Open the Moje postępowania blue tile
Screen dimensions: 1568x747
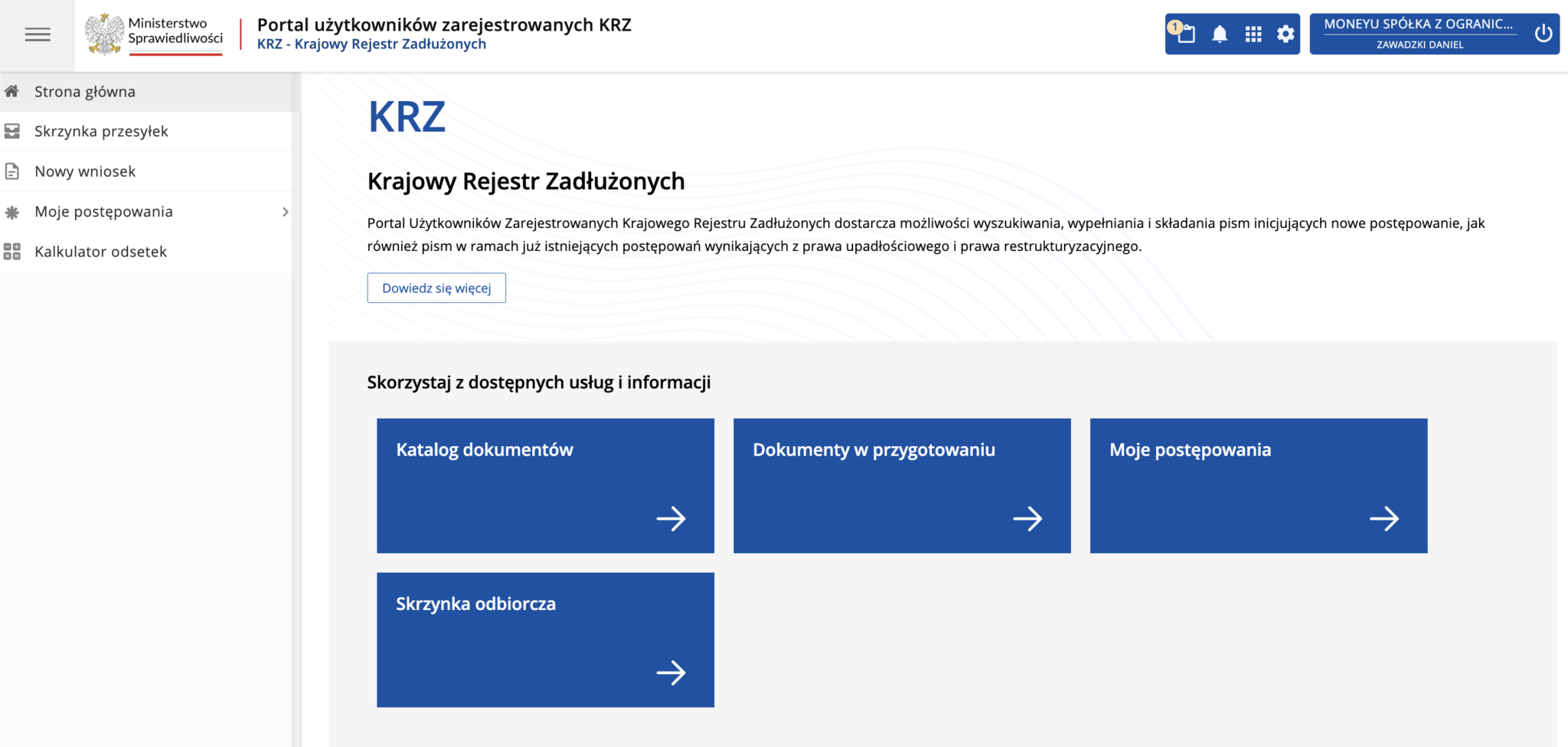point(1259,486)
